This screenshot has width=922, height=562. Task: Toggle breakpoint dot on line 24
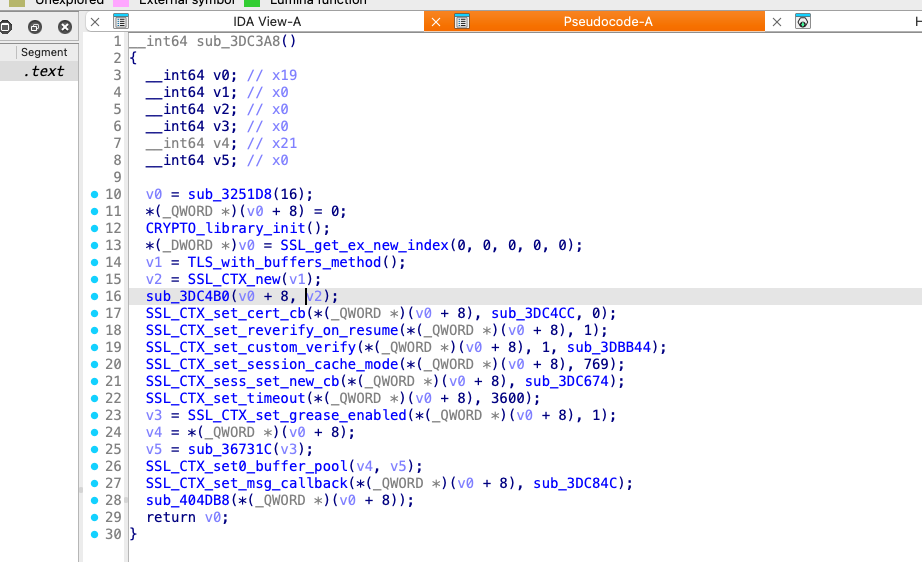click(x=94, y=432)
